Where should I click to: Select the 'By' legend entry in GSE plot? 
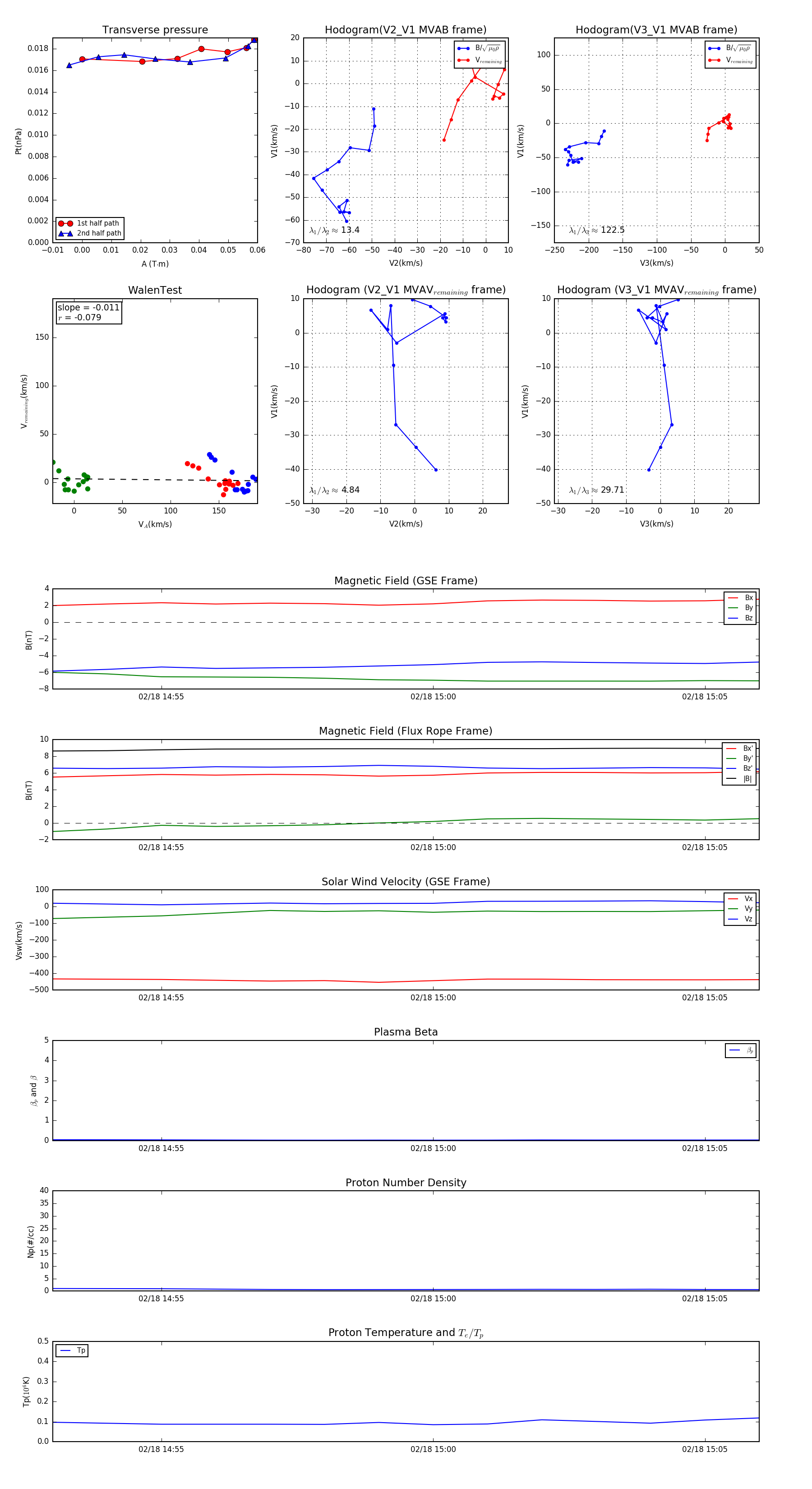pos(740,607)
